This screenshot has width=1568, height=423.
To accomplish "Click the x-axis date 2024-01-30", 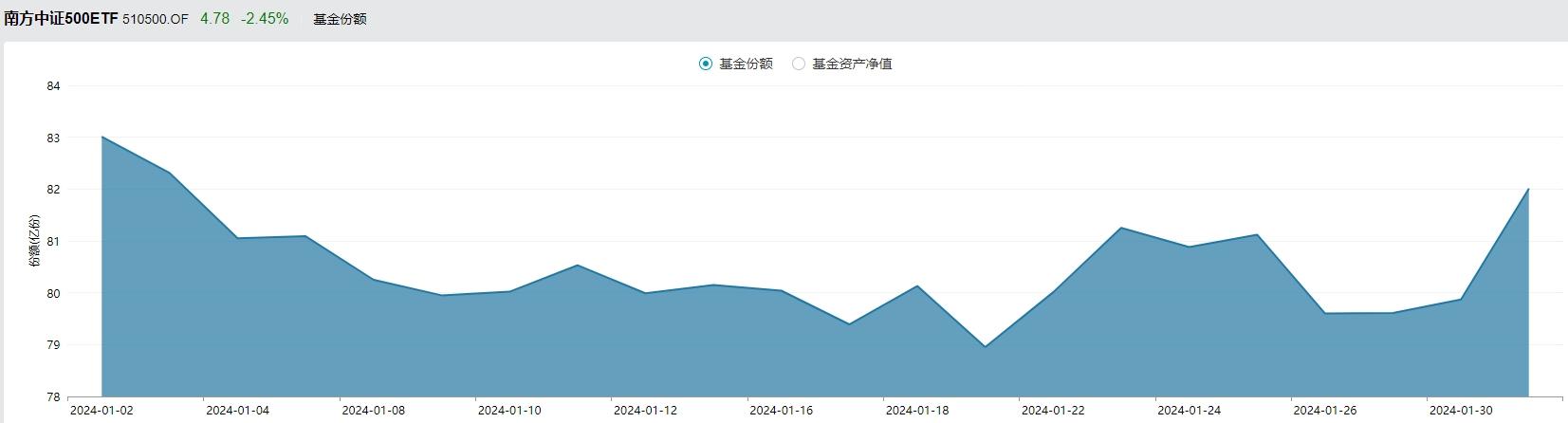I will (x=1461, y=411).
